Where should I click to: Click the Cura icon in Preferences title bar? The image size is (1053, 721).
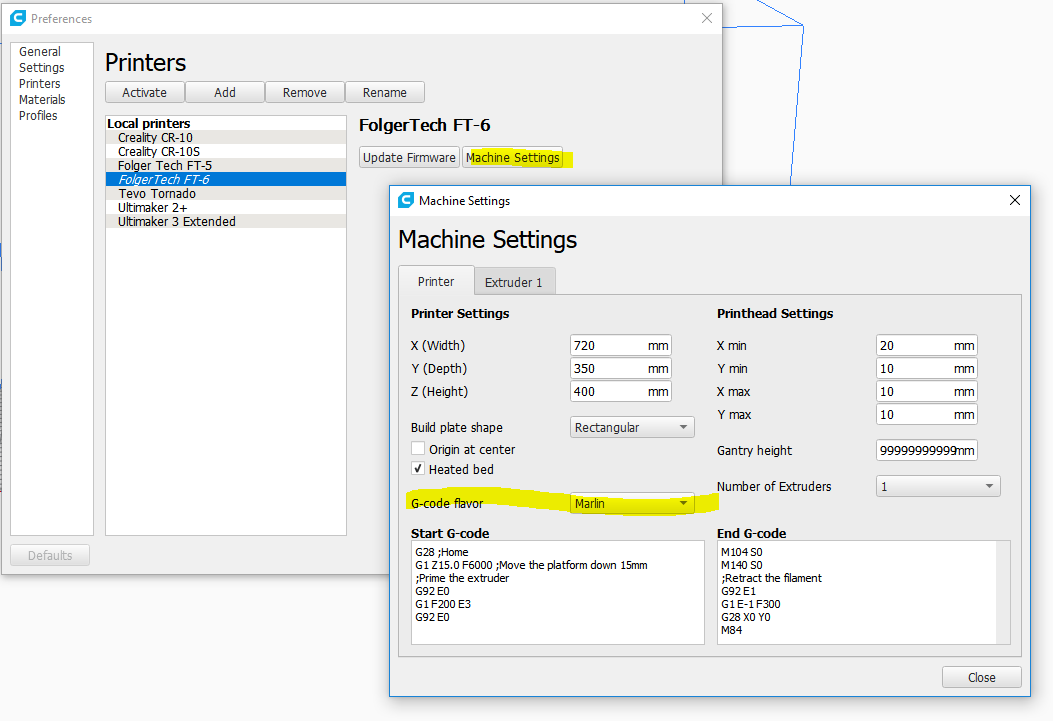(17, 18)
